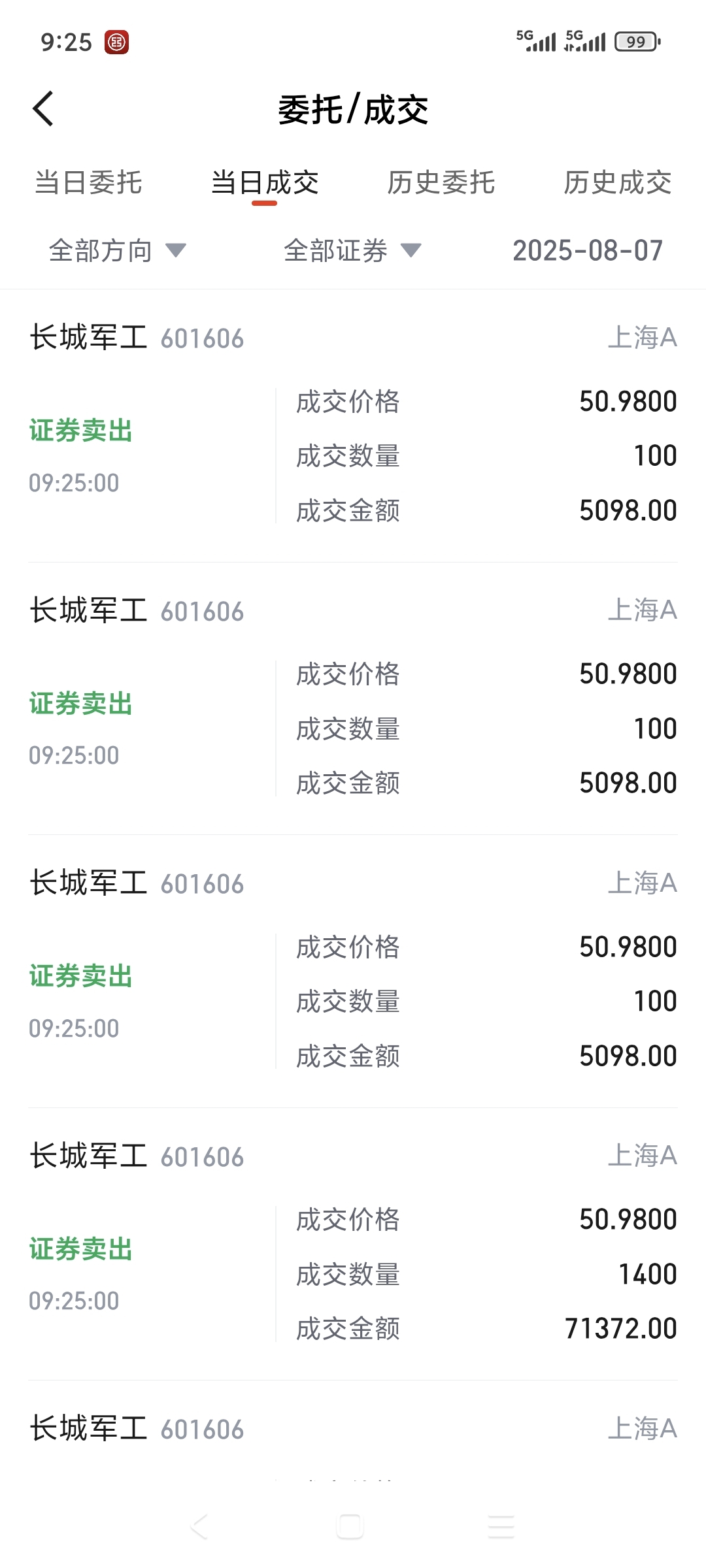Tap the ICBC app icon in status bar
Viewport: 706px width, 1568px height.
tap(117, 42)
